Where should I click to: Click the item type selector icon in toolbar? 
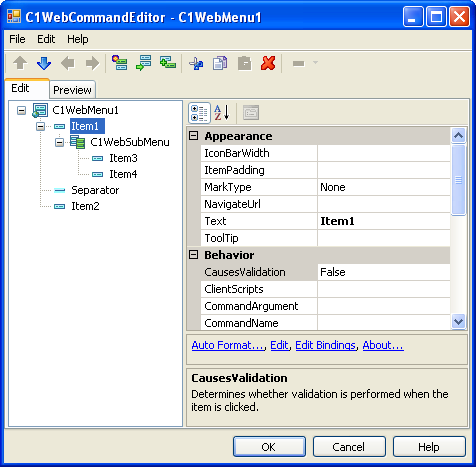(299, 63)
